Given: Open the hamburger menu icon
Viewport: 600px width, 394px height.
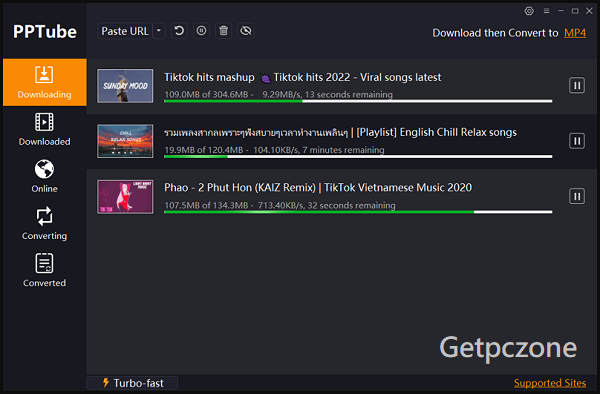Looking at the screenshot, I should (x=546, y=11).
